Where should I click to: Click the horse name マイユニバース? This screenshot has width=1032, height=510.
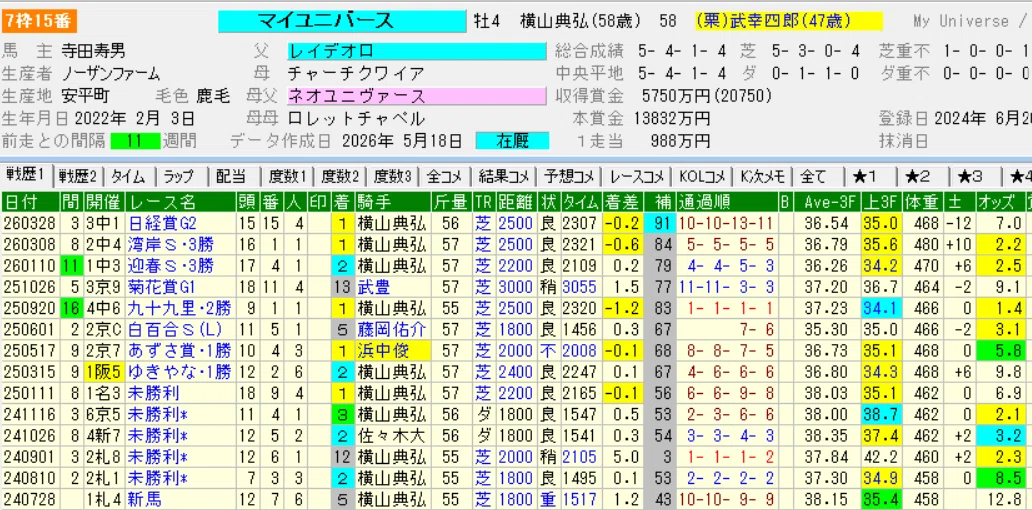coord(342,21)
